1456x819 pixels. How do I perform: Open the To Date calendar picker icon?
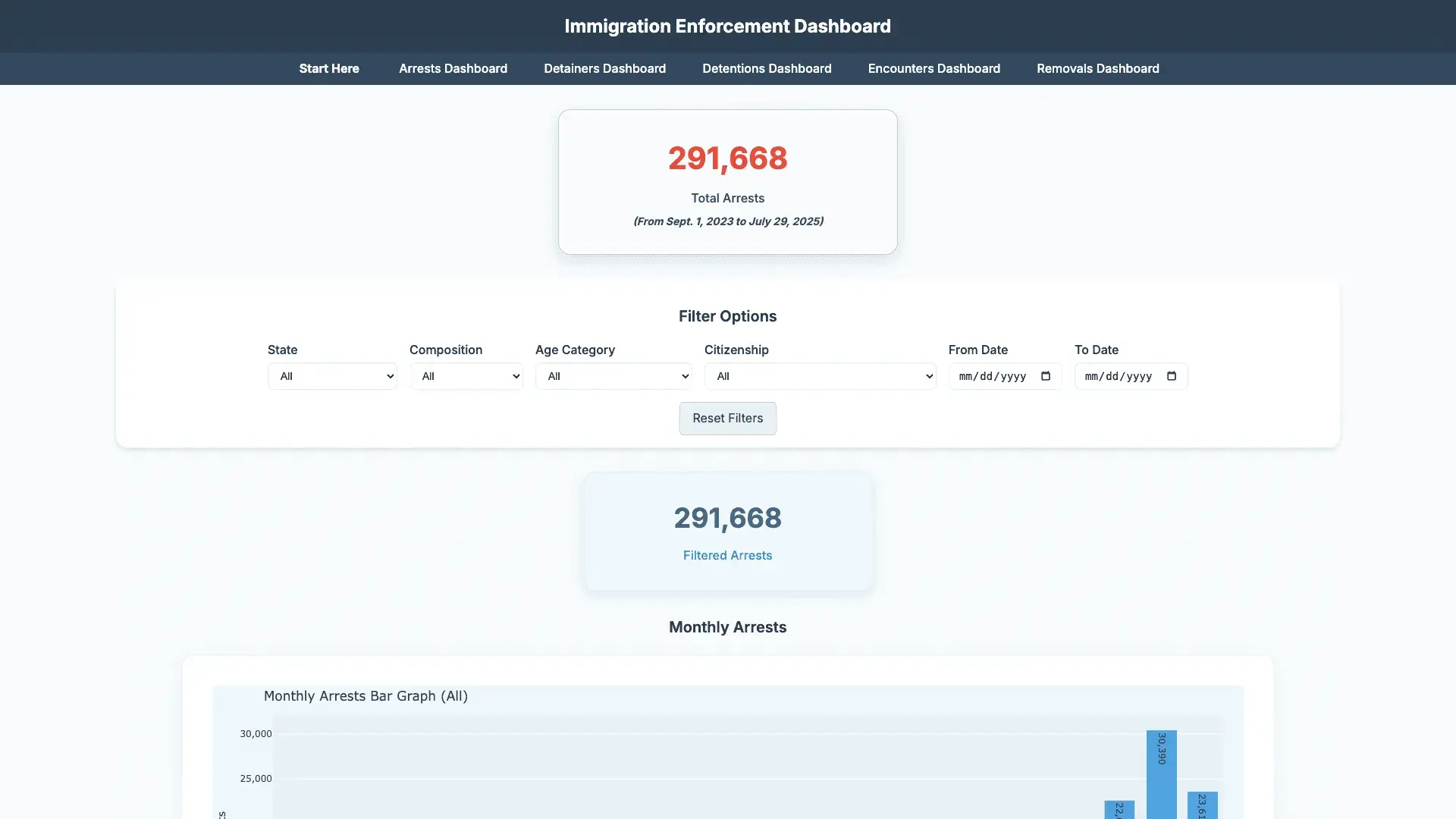tap(1172, 376)
